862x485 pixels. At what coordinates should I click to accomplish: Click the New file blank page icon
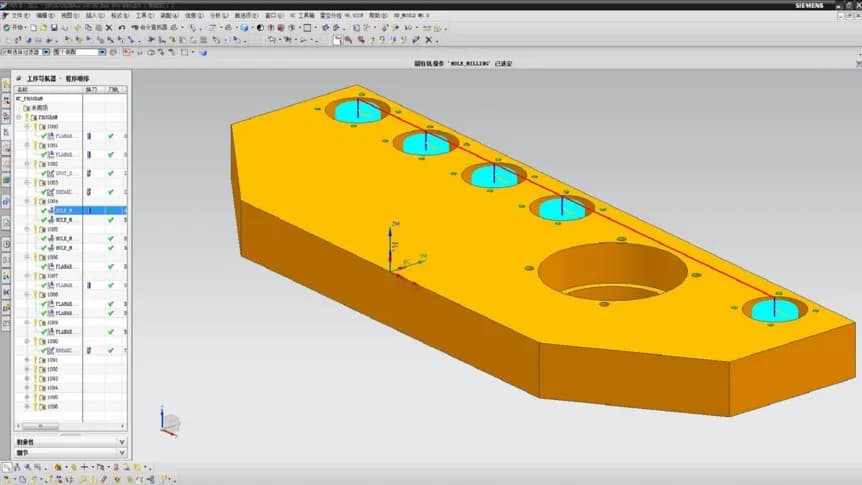pyautogui.click(x=34, y=27)
